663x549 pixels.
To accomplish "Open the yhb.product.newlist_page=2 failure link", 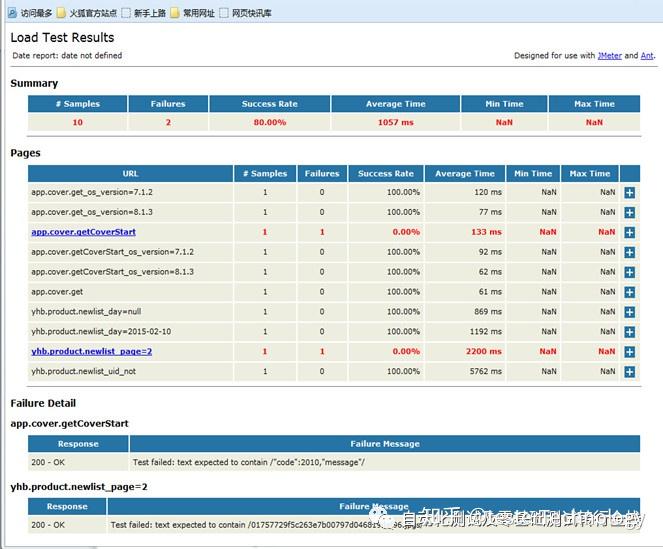I will pyautogui.click(x=91, y=351).
